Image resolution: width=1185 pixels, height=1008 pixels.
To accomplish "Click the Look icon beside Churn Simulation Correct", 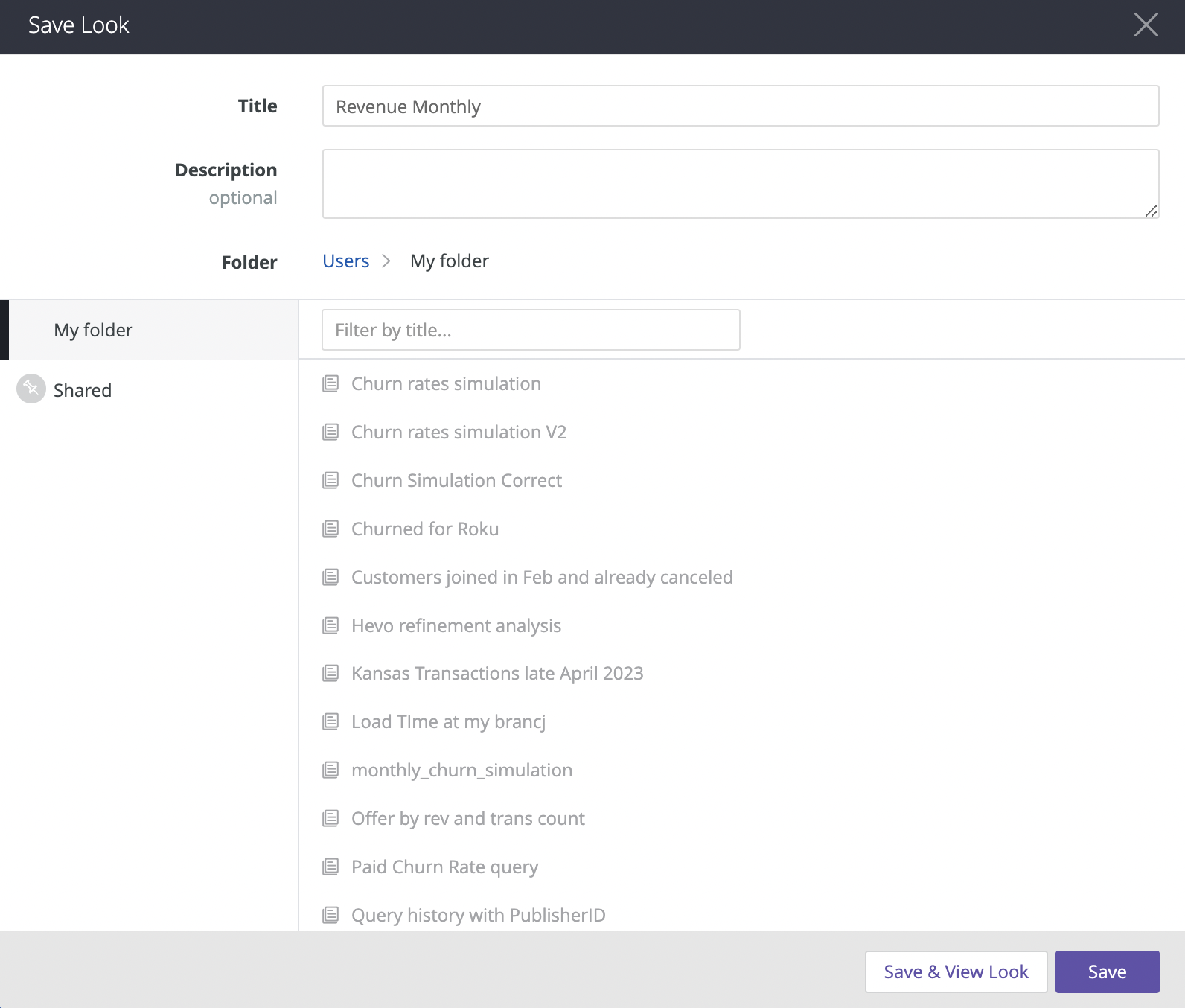I will (x=330, y=481).
